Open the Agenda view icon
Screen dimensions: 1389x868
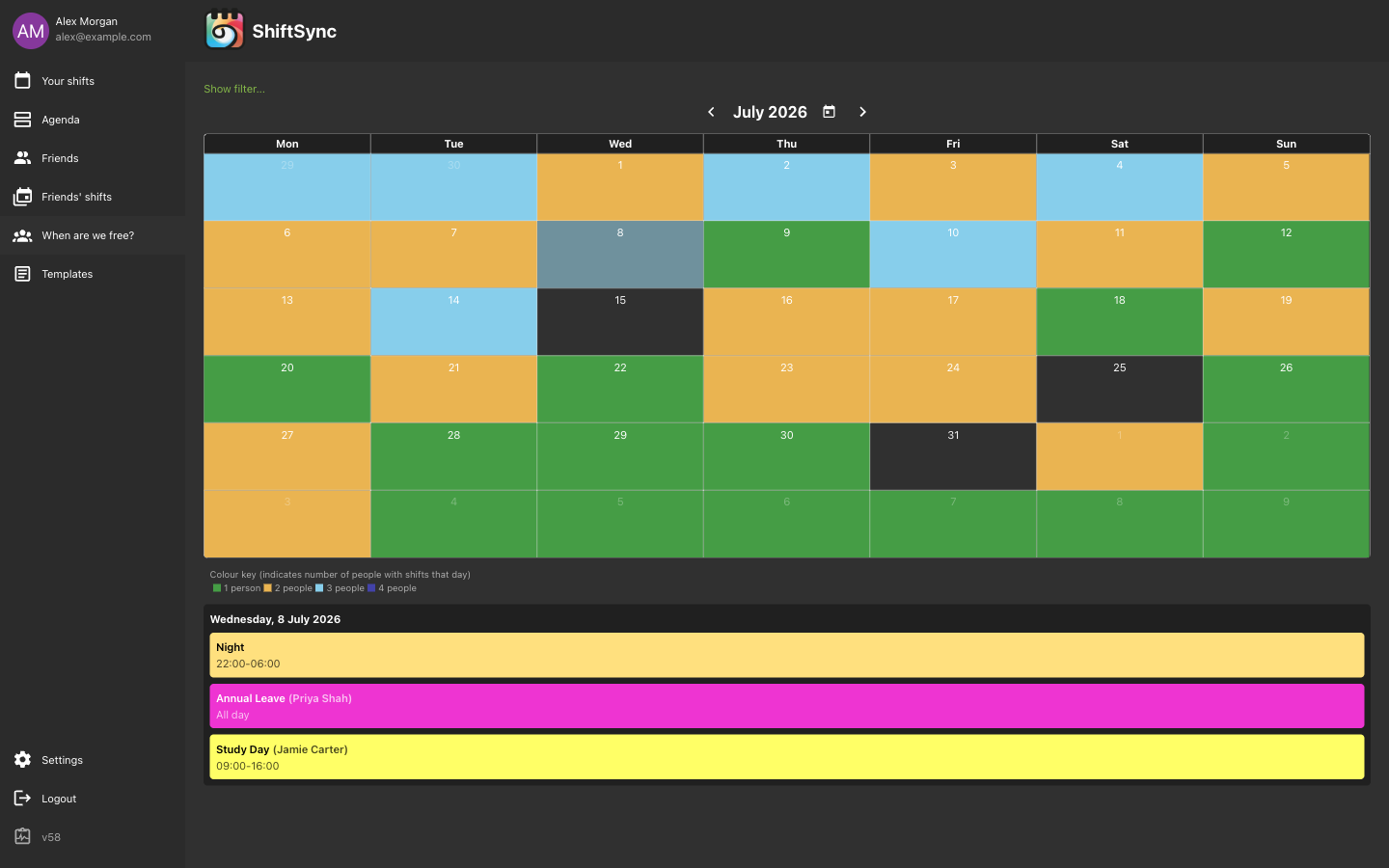22,120
